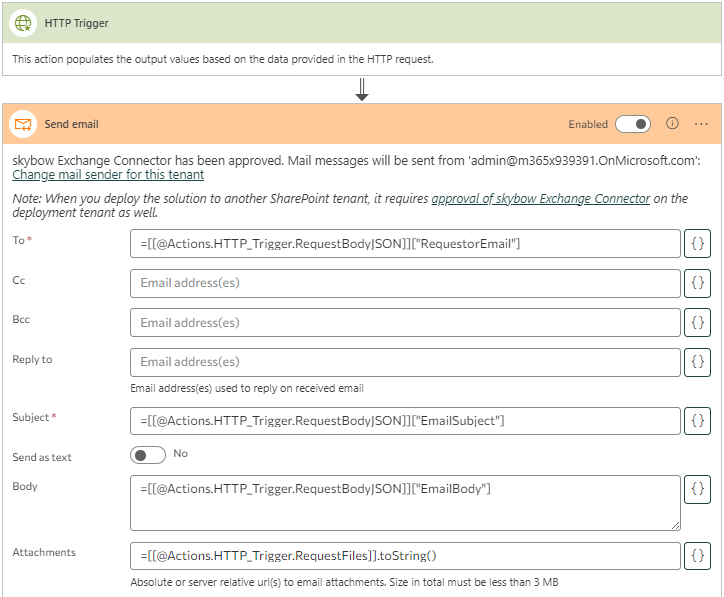Viewport: 724px width, 597px height.
Task: Open the three-dot more options menu
Action: 701,124
